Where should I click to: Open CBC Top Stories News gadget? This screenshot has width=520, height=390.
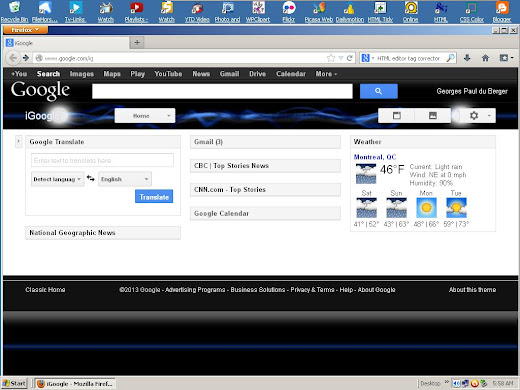click(x=265, y=166)
